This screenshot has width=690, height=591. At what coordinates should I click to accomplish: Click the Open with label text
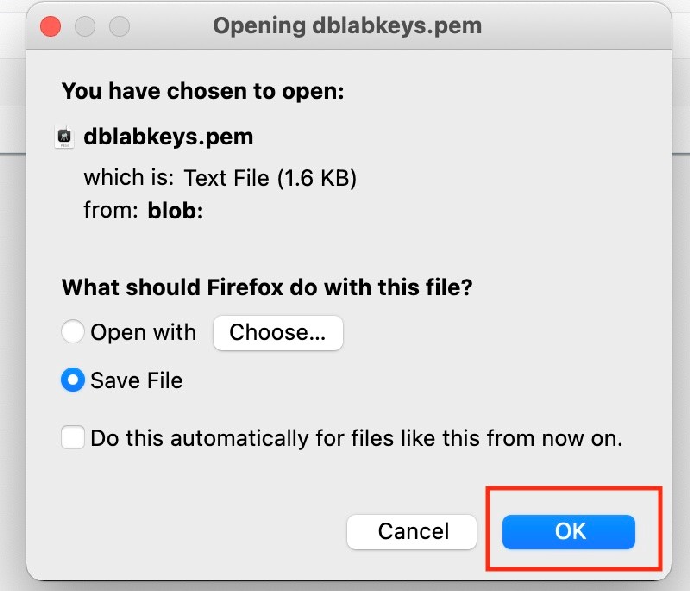point(143,333)
